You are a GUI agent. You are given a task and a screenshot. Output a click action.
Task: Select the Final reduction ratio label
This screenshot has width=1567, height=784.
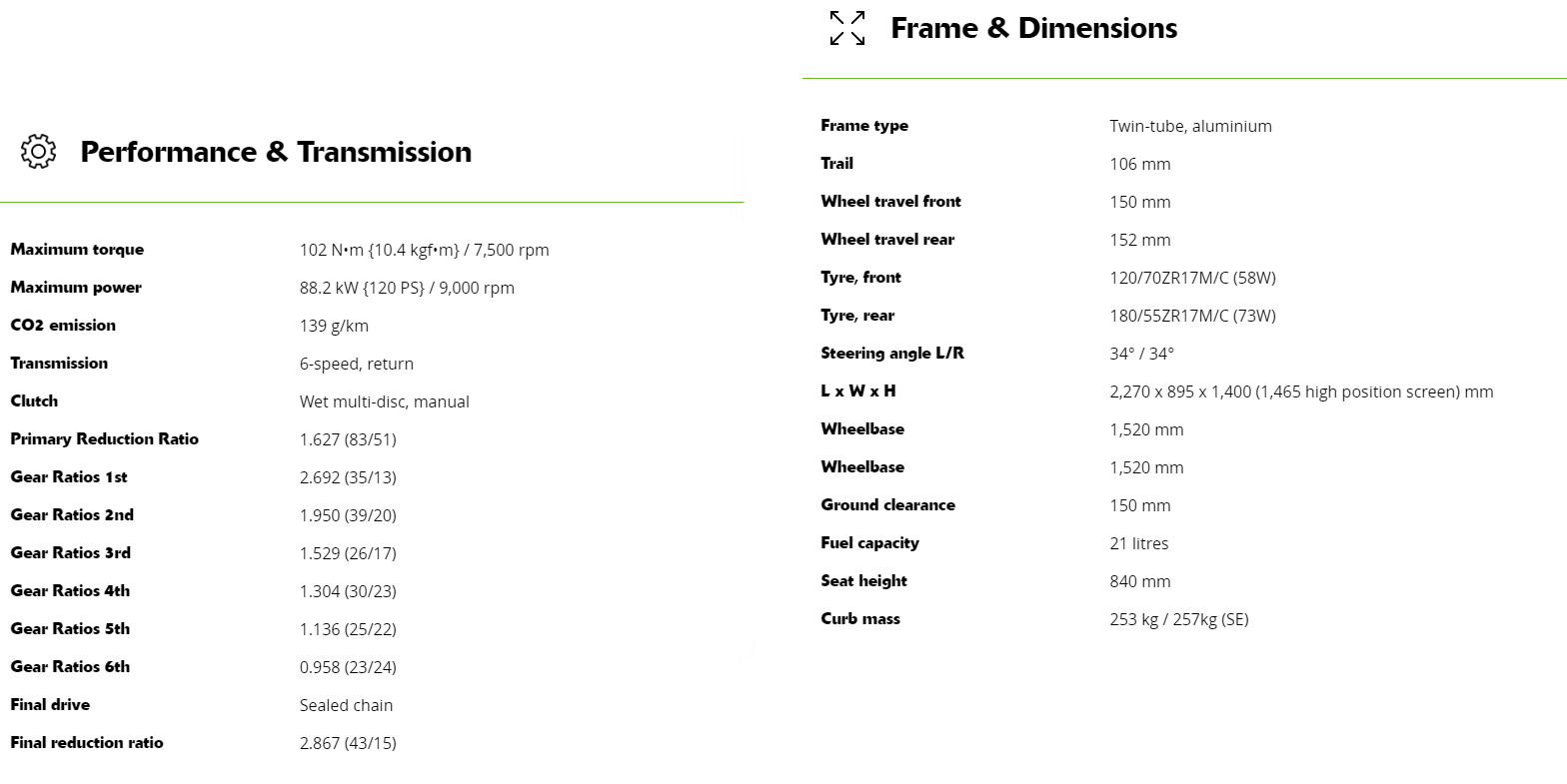click(x=86, y=743)
